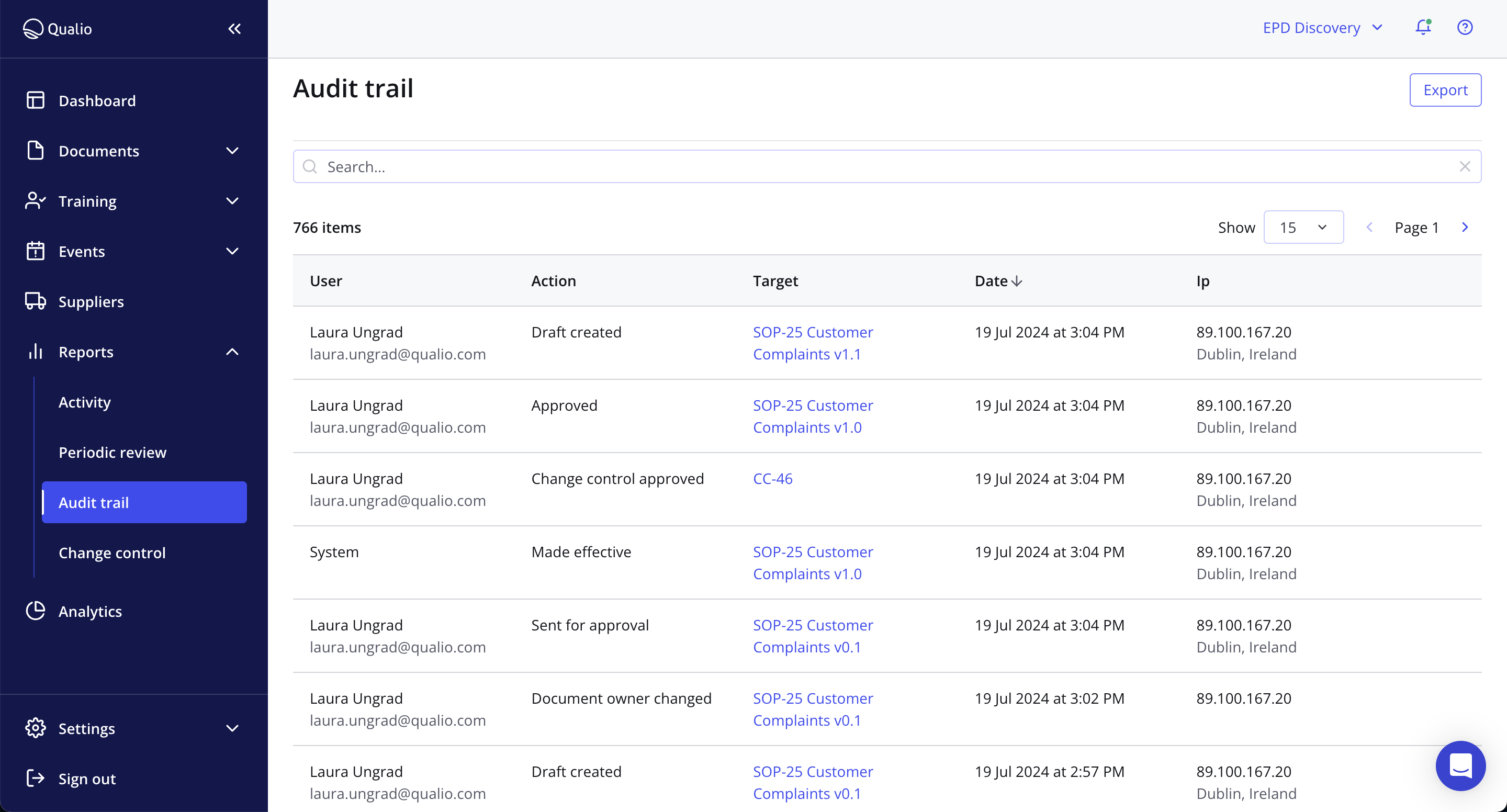Viewport: 1507px width, 812px height.
Task: Open the Settings gear icon
Action: [x=35, y=728]
